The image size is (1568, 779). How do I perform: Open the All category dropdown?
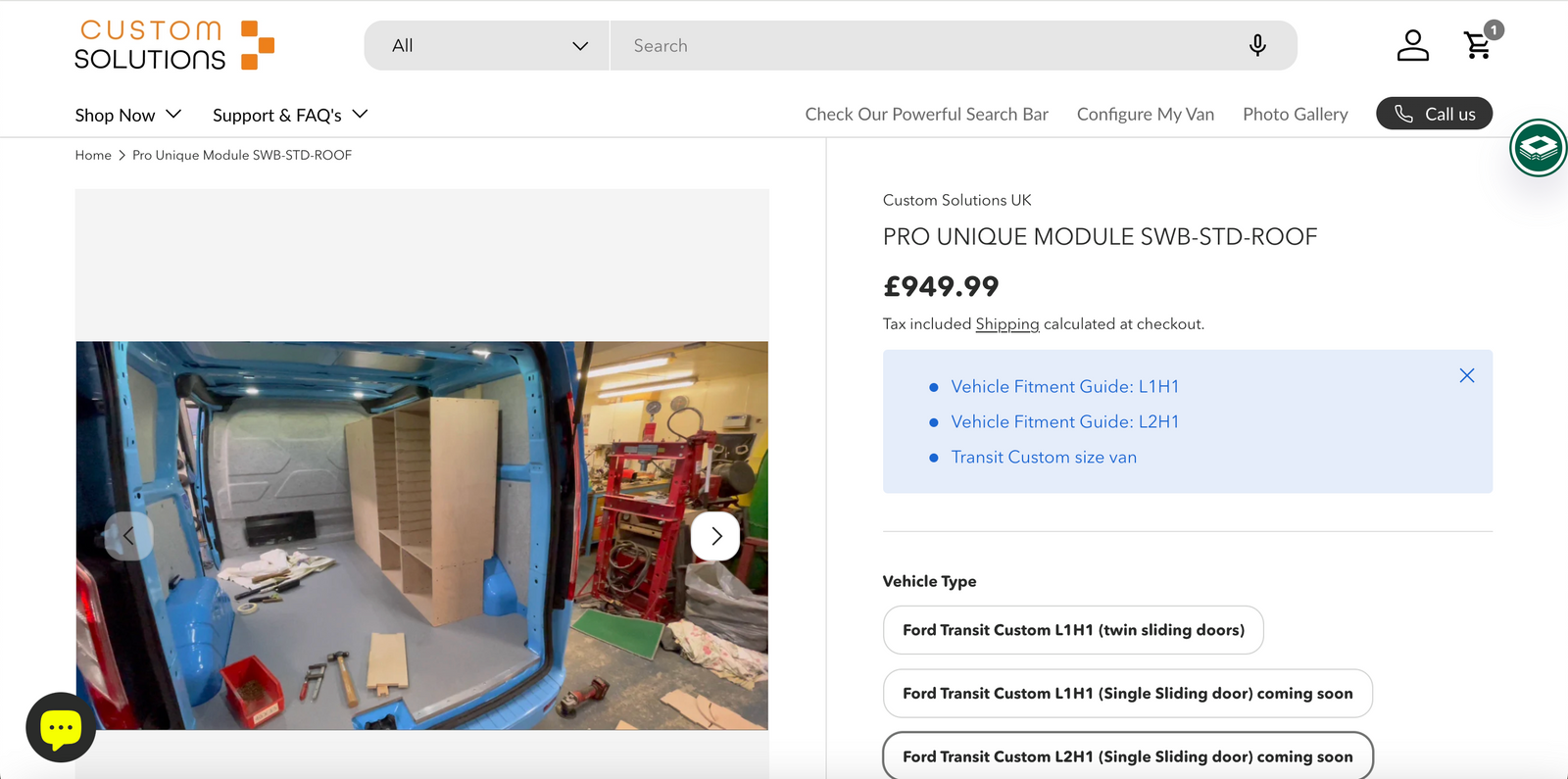click(x=488, y=46)
